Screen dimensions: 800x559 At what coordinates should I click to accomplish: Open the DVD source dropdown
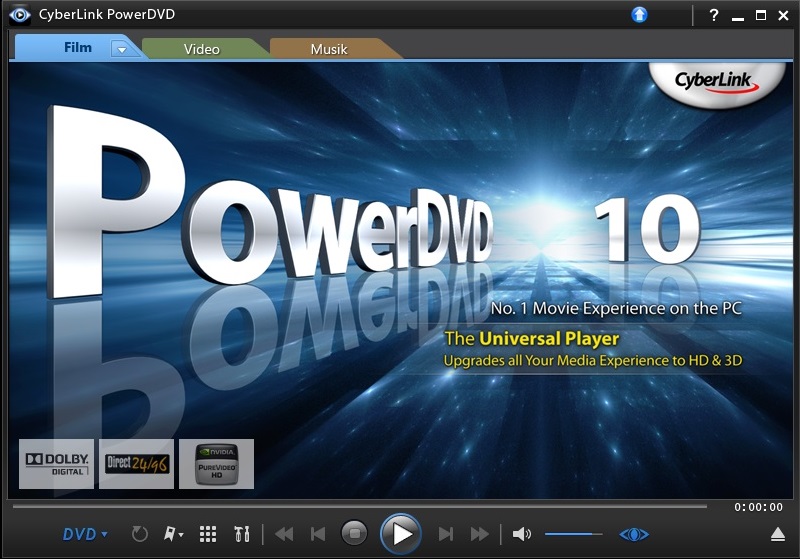[85, 534]
